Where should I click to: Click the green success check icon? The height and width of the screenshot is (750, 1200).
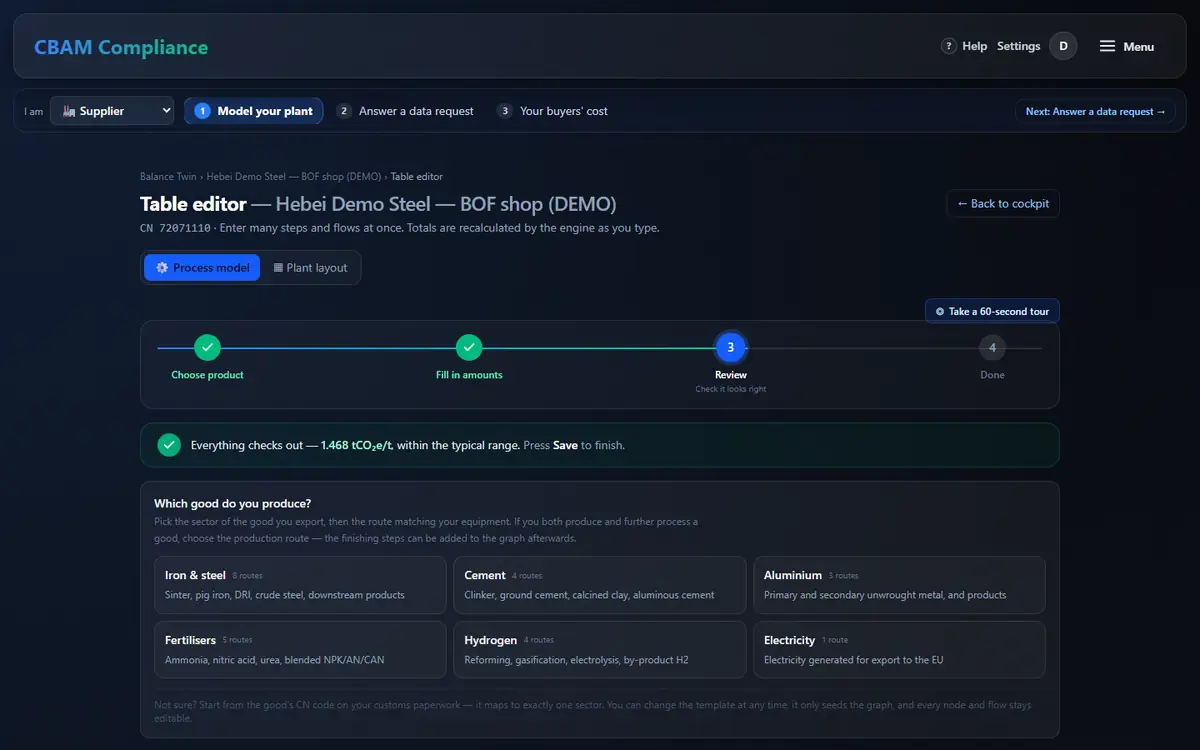169,445
